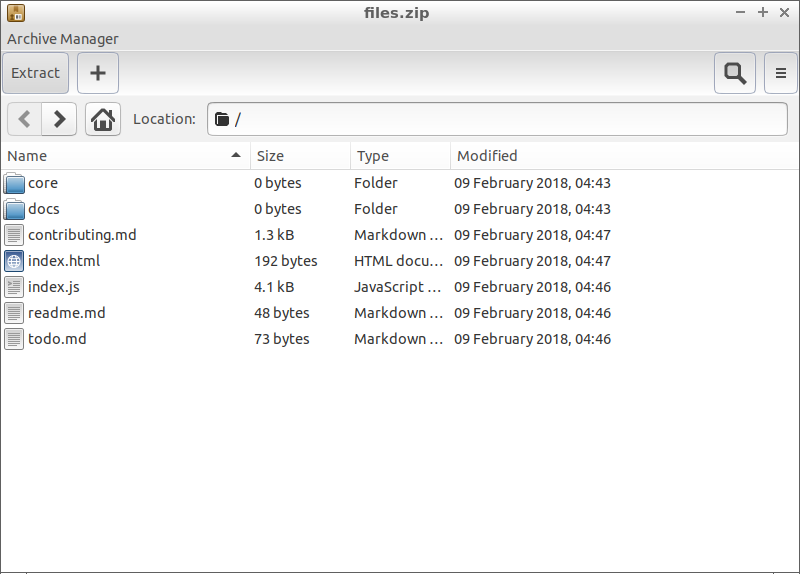Open the search magnifier icon
This screenshot has height=574, width=800.
click(x=735, y=73)
